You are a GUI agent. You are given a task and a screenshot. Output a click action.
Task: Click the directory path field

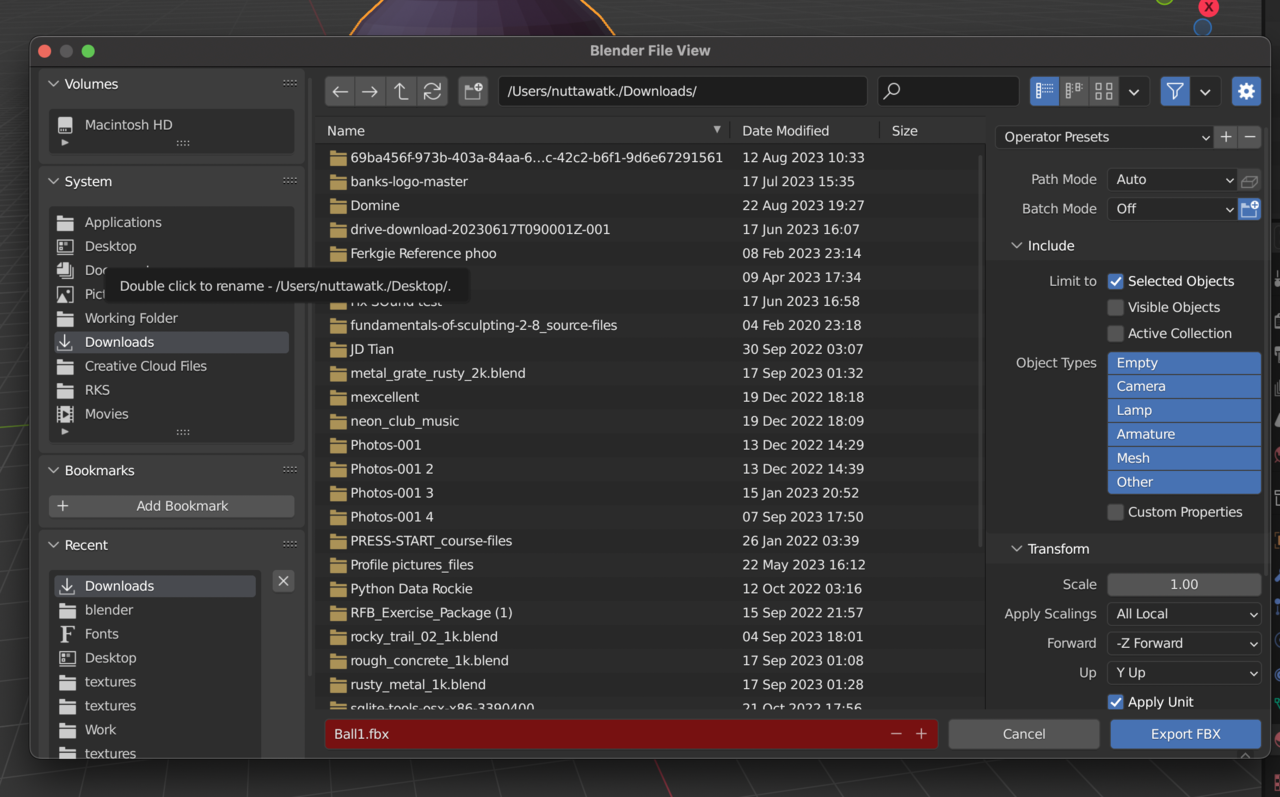click(x=683, y=91)
